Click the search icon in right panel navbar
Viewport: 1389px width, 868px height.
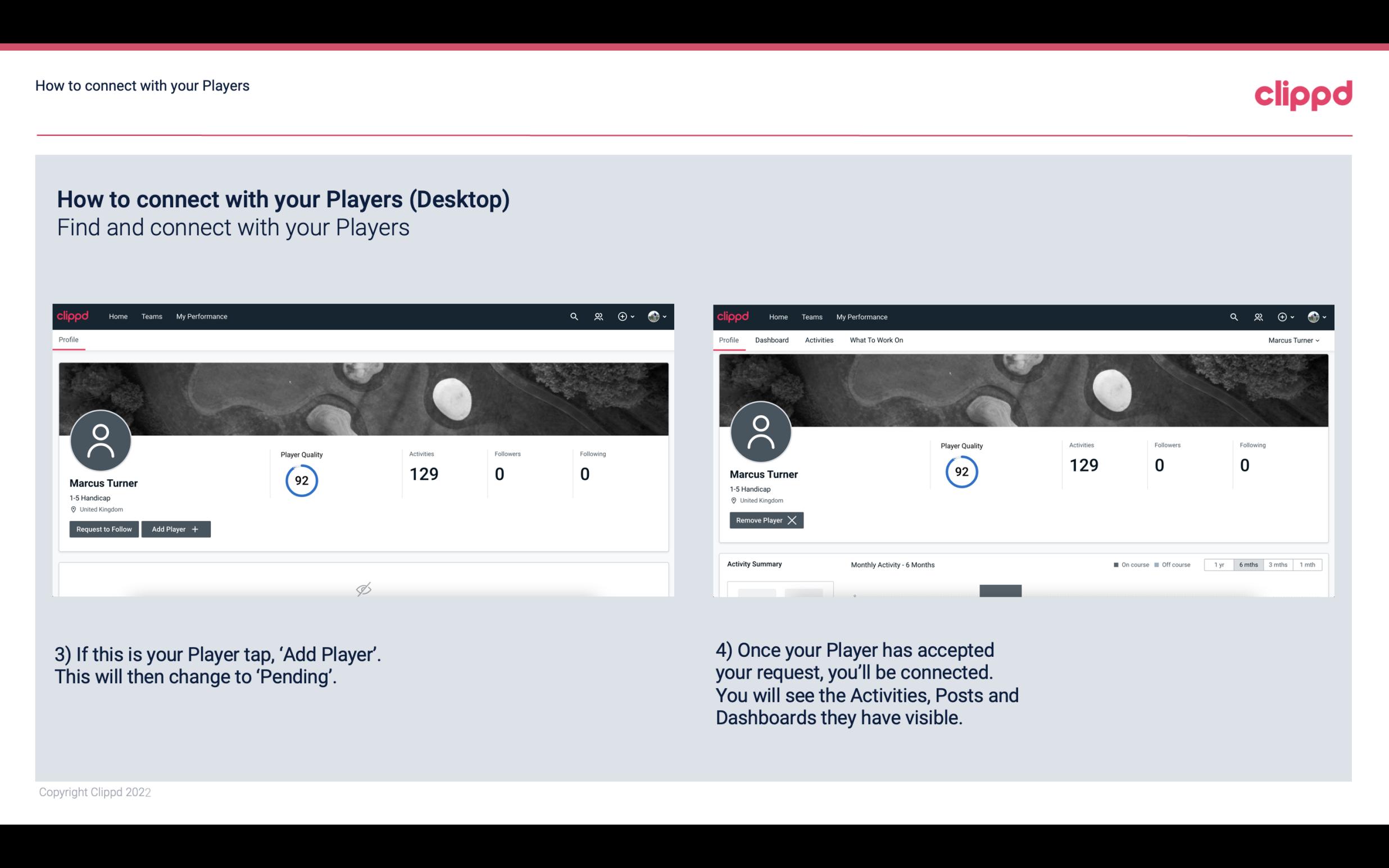click(x=1233, y=316)
